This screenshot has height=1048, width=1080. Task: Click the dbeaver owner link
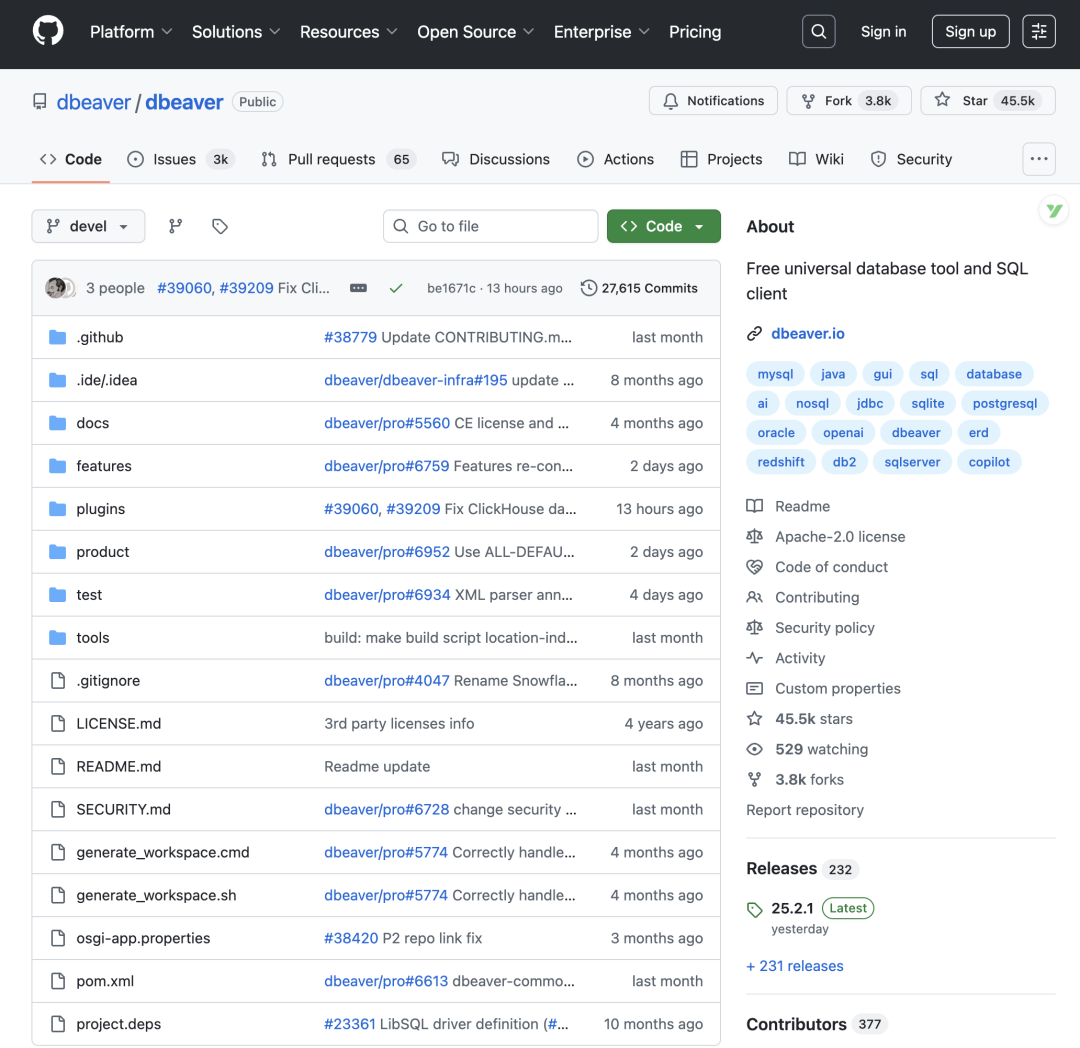[93, 102]
